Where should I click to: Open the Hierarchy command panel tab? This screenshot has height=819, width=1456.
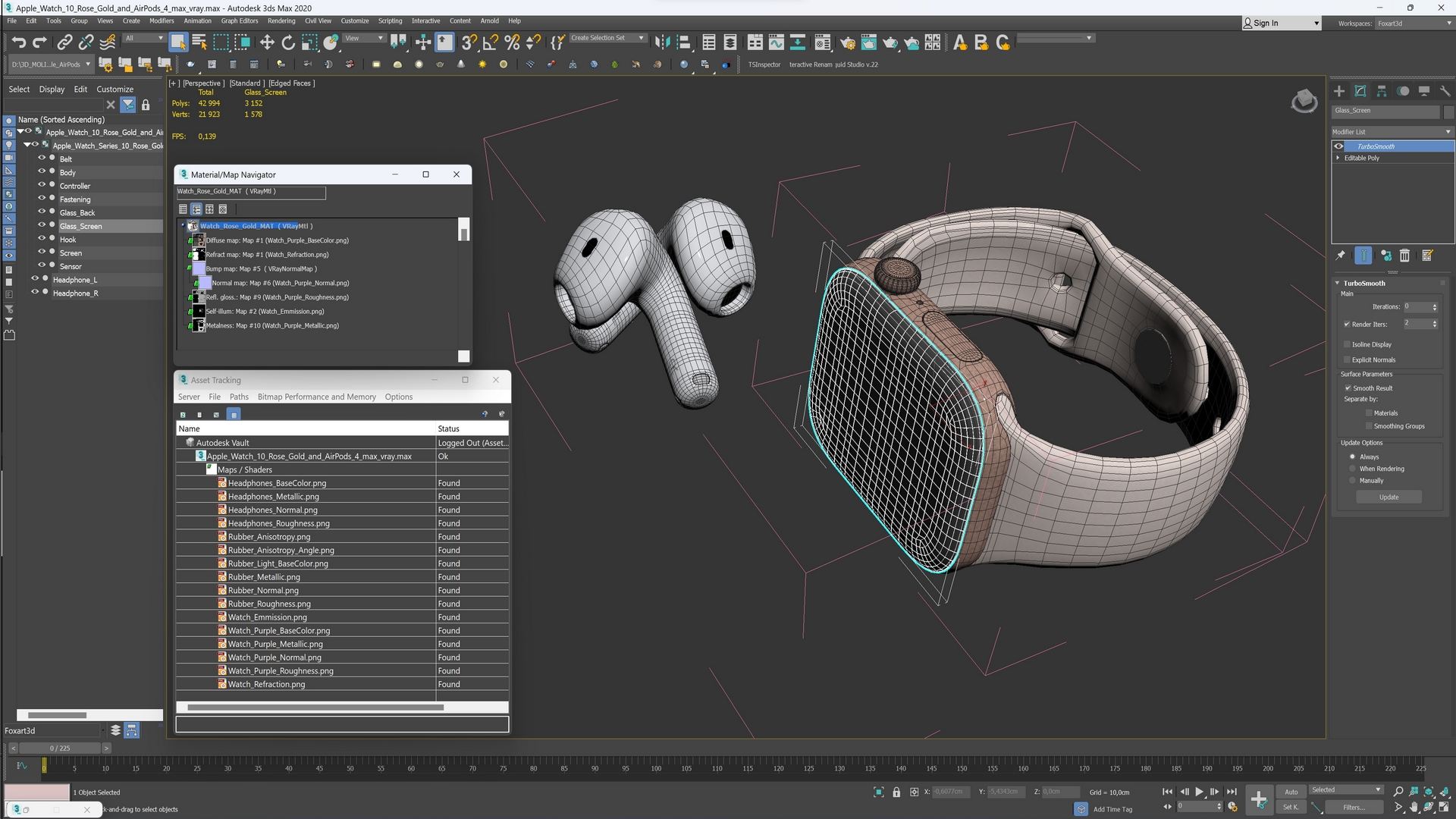coord(1382,91)
